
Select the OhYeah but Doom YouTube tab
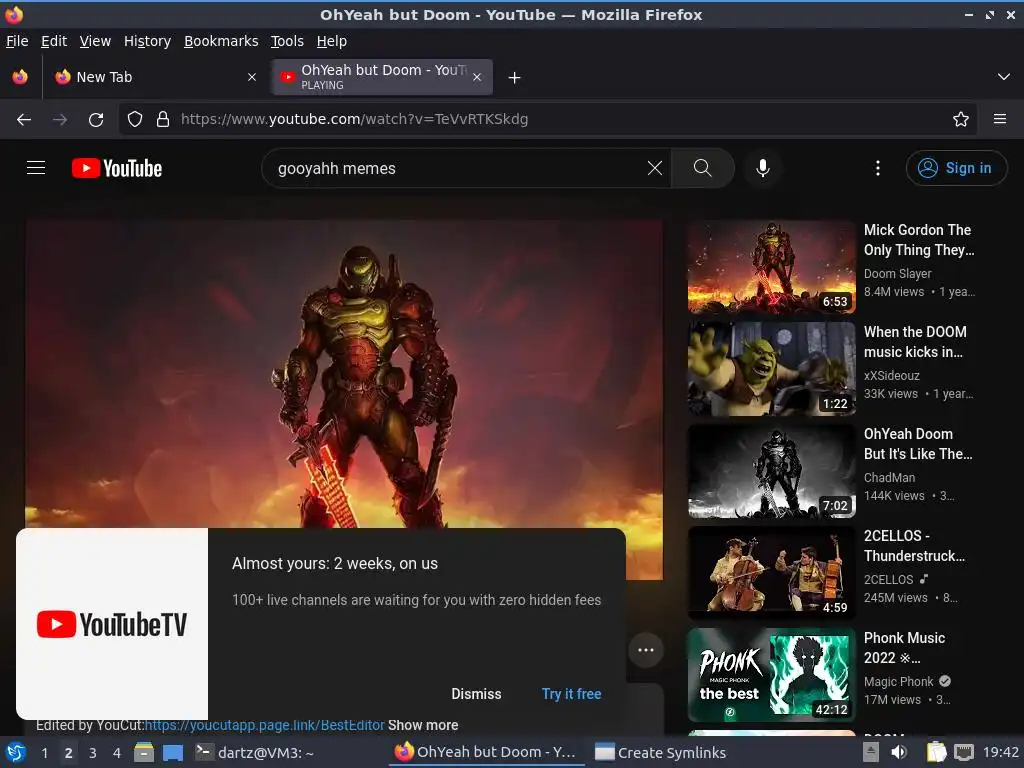(383, 77)
